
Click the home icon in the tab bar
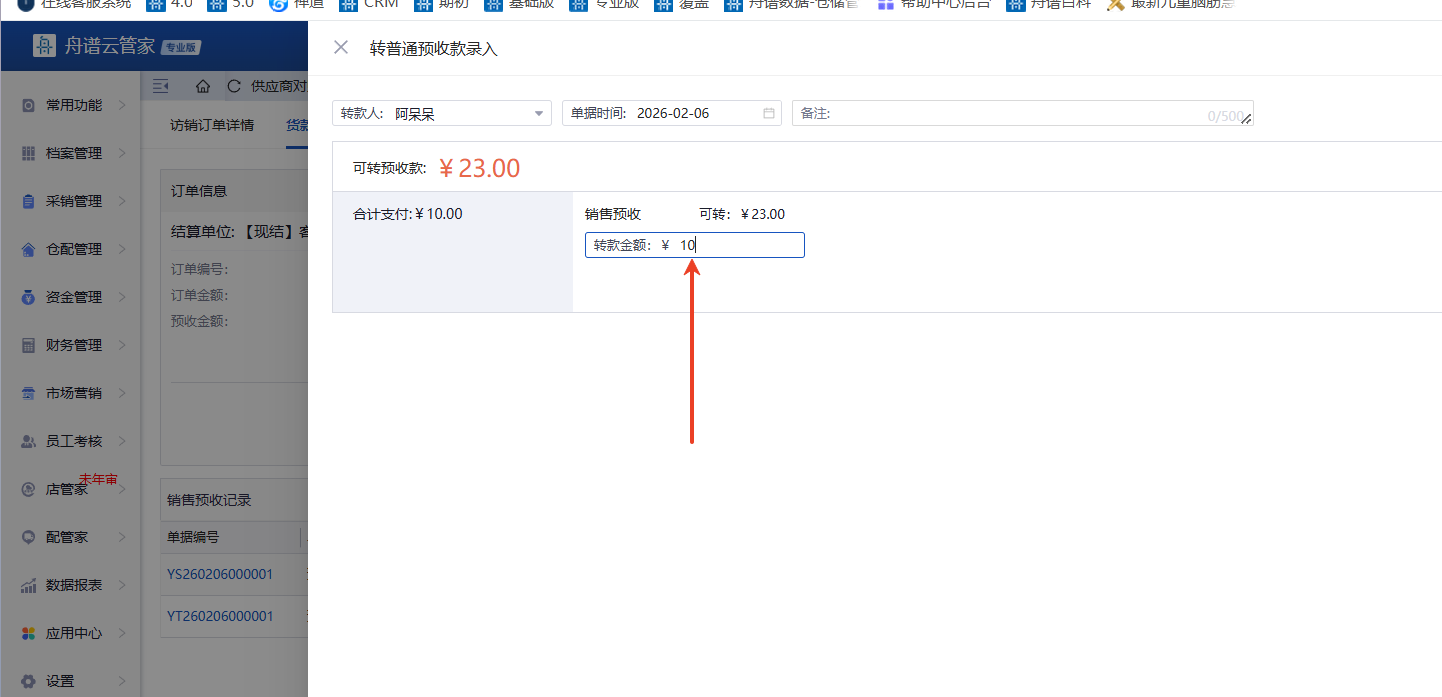203,87
